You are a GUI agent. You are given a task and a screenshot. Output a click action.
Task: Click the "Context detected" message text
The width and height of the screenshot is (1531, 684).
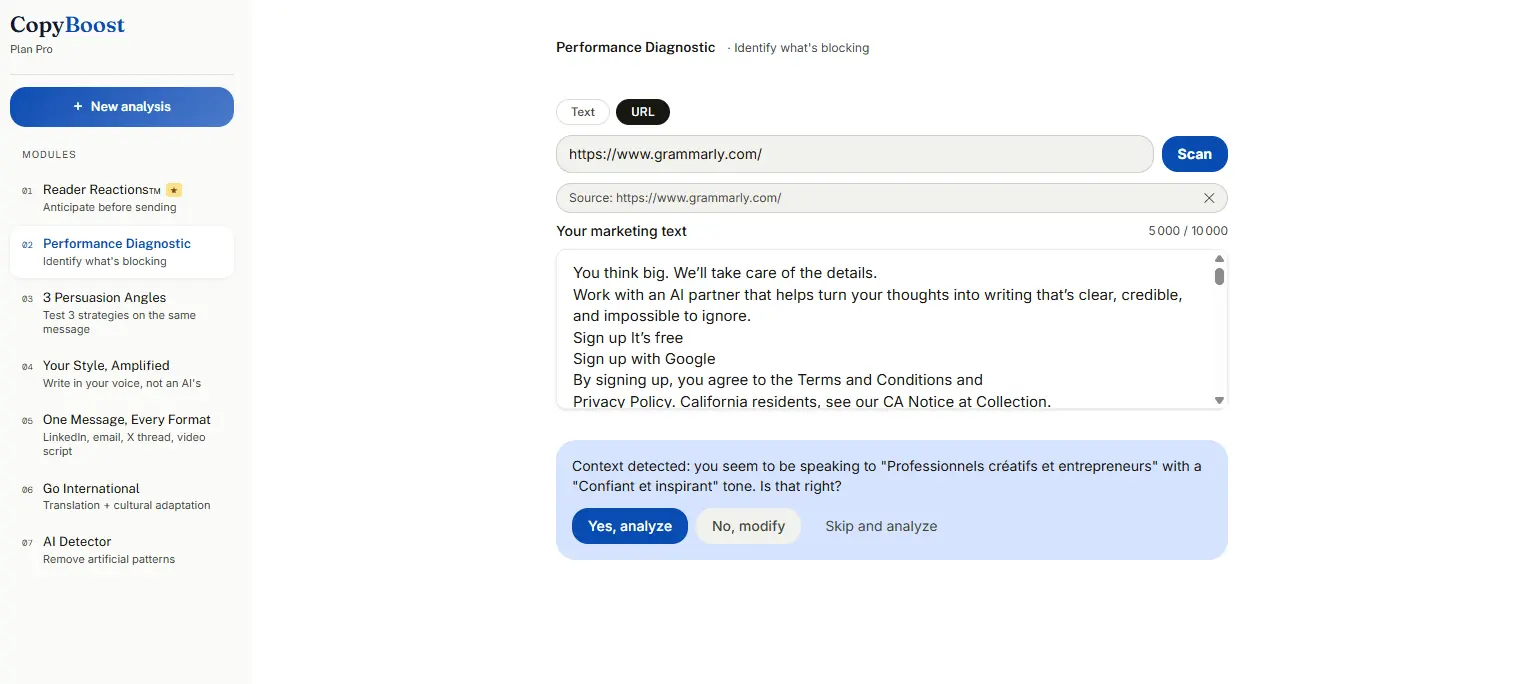[x=887, y=476]
